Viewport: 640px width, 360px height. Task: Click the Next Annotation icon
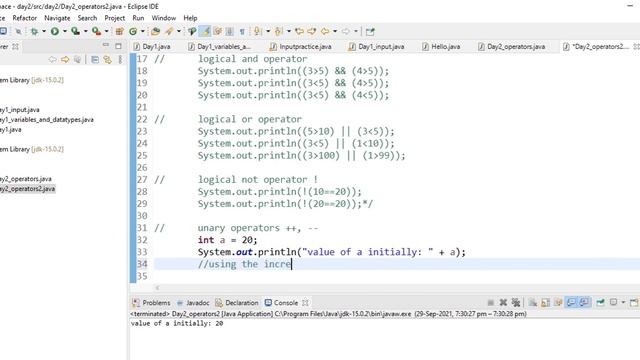(x=258, y=31)
